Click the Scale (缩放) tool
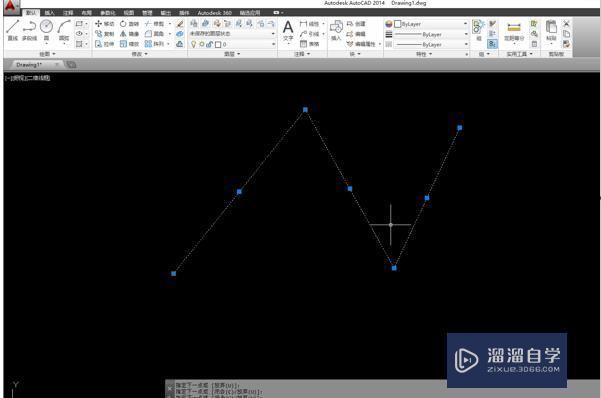Viewport: 601px width, 398px height. [x=129, y=44]
